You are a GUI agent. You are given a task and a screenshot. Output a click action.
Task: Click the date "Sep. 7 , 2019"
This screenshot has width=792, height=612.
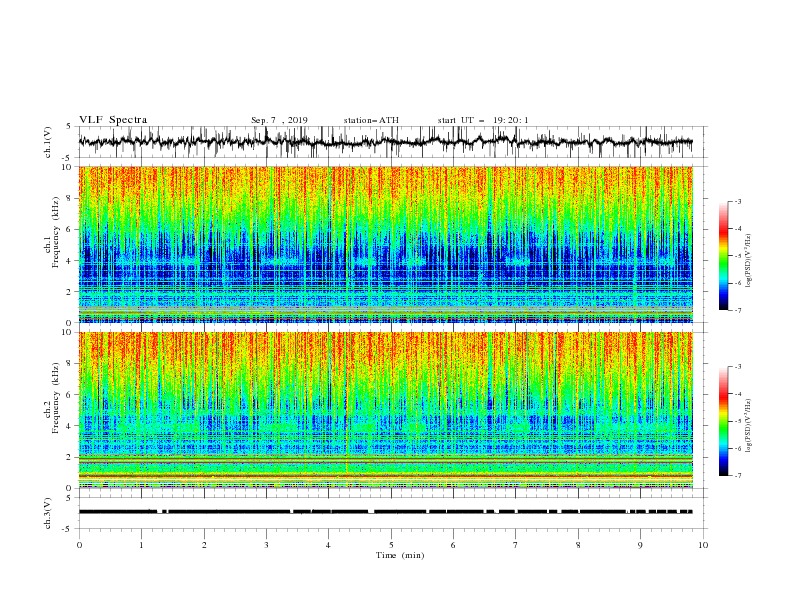click(x=279, y=120)
